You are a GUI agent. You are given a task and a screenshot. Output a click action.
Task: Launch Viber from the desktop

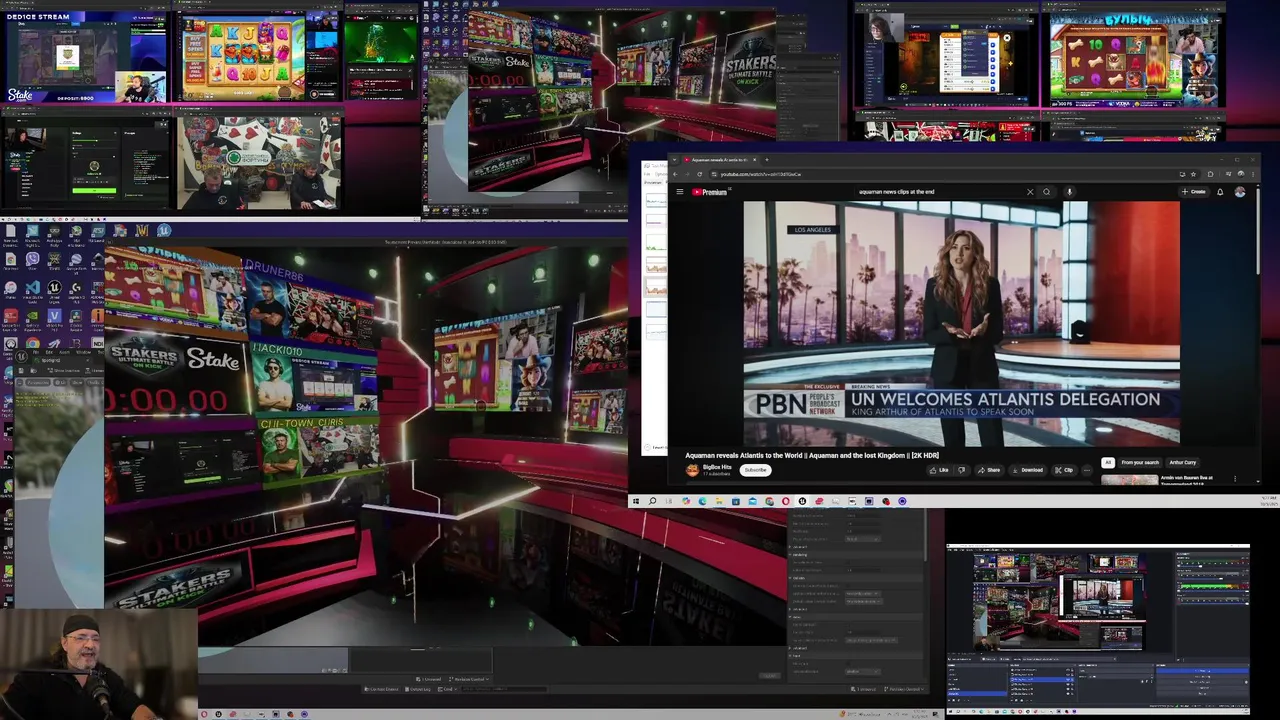coord(33,259)
